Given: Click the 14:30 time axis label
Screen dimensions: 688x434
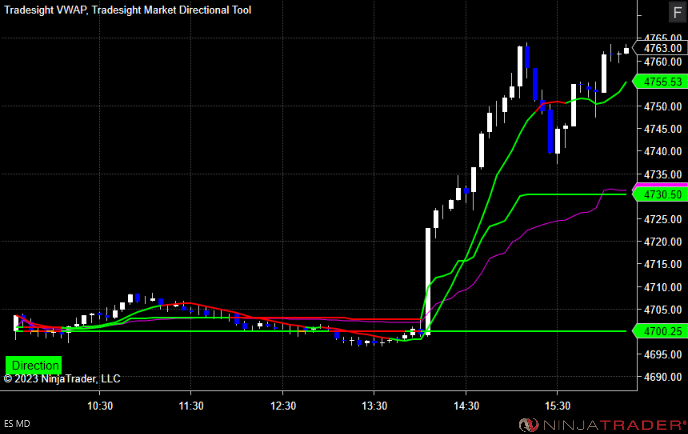Looking at the screenshot, I should [466, 406].
